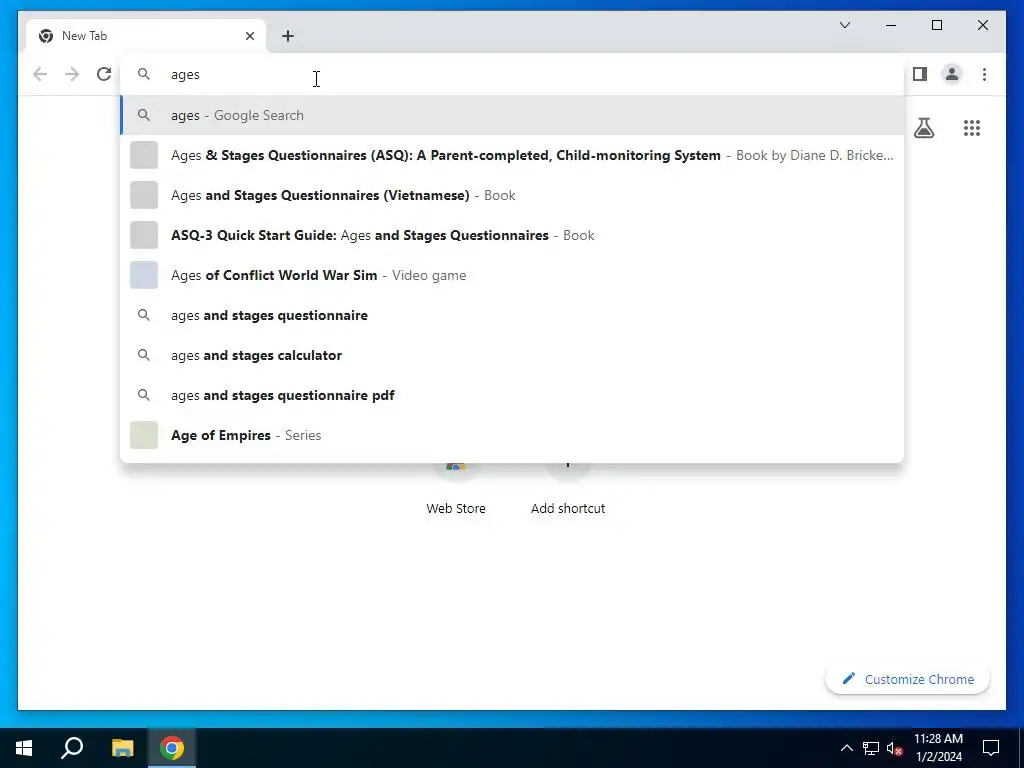
Task: Open the Search Labs flask icon
Action: click(923, 128)
